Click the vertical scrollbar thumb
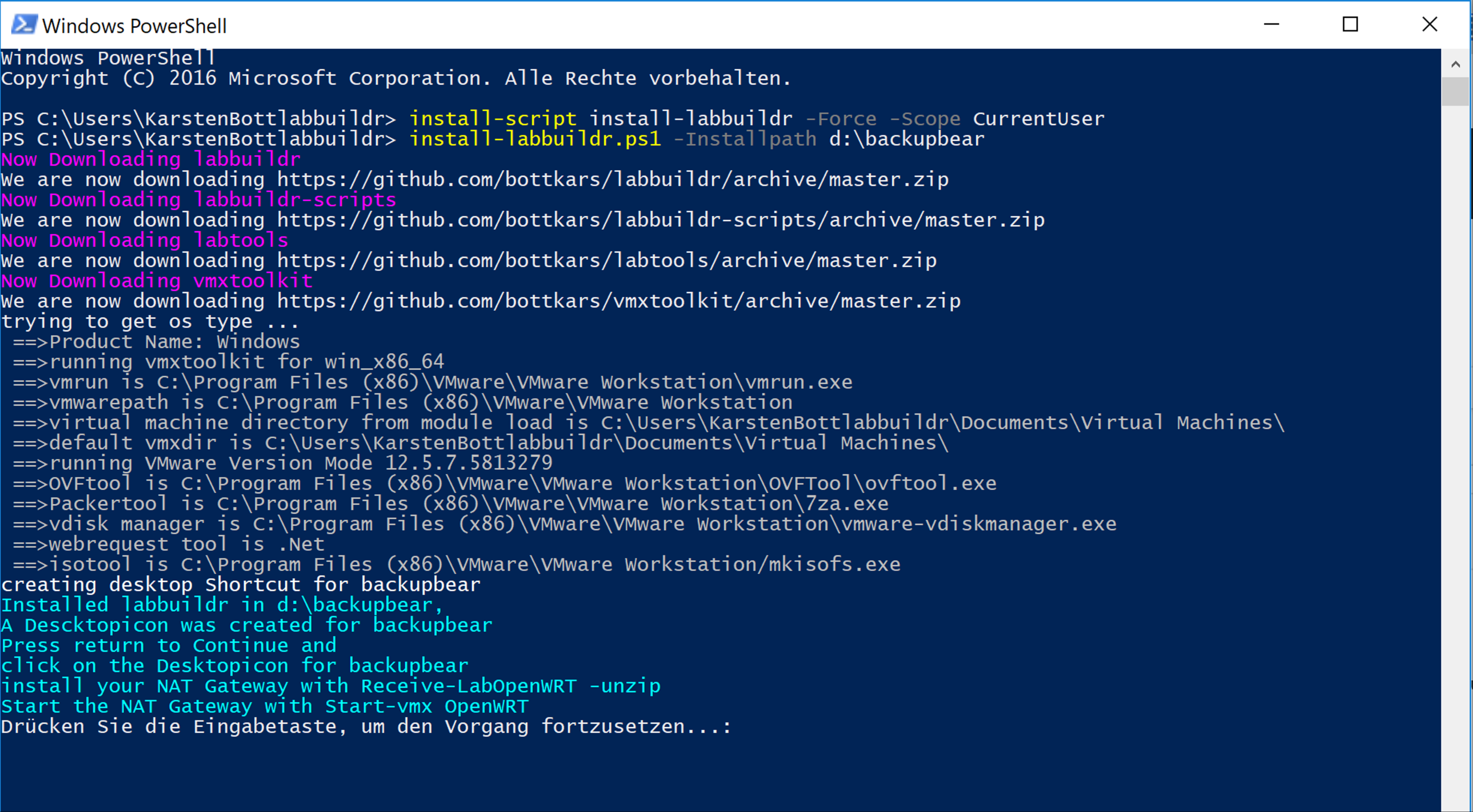This screenshot has width=1473, height=812. 1456,91
